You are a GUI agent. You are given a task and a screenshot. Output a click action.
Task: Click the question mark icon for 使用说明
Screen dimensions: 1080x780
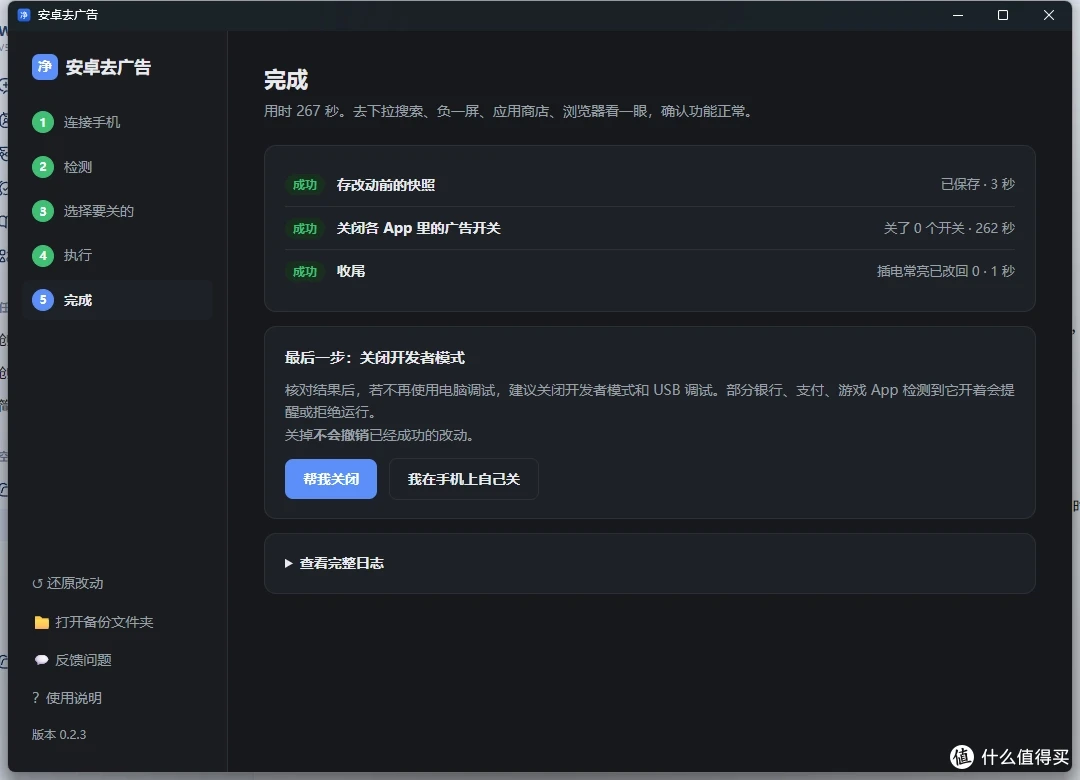pyautogui.click(x=36, y=698)
